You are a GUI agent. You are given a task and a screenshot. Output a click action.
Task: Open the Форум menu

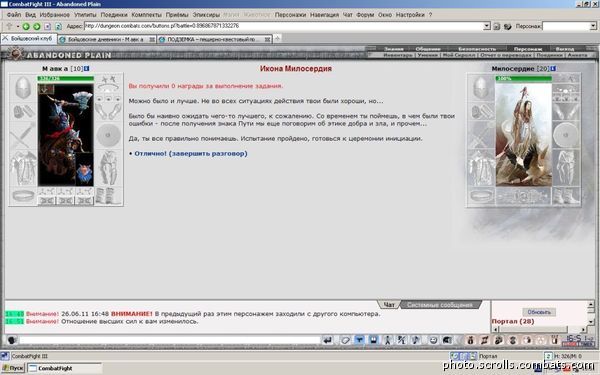click(365, 15)
